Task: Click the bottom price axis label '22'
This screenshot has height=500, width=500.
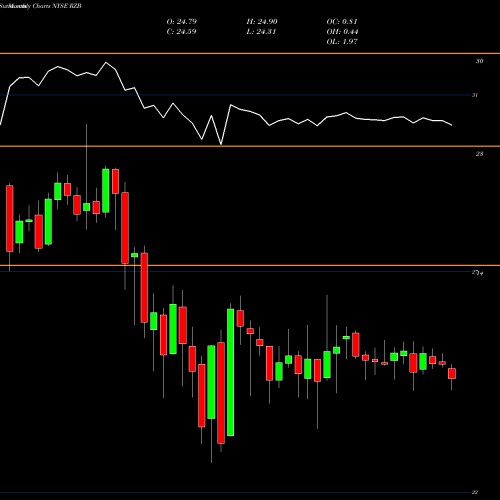Action: click(x=475, y=492)
